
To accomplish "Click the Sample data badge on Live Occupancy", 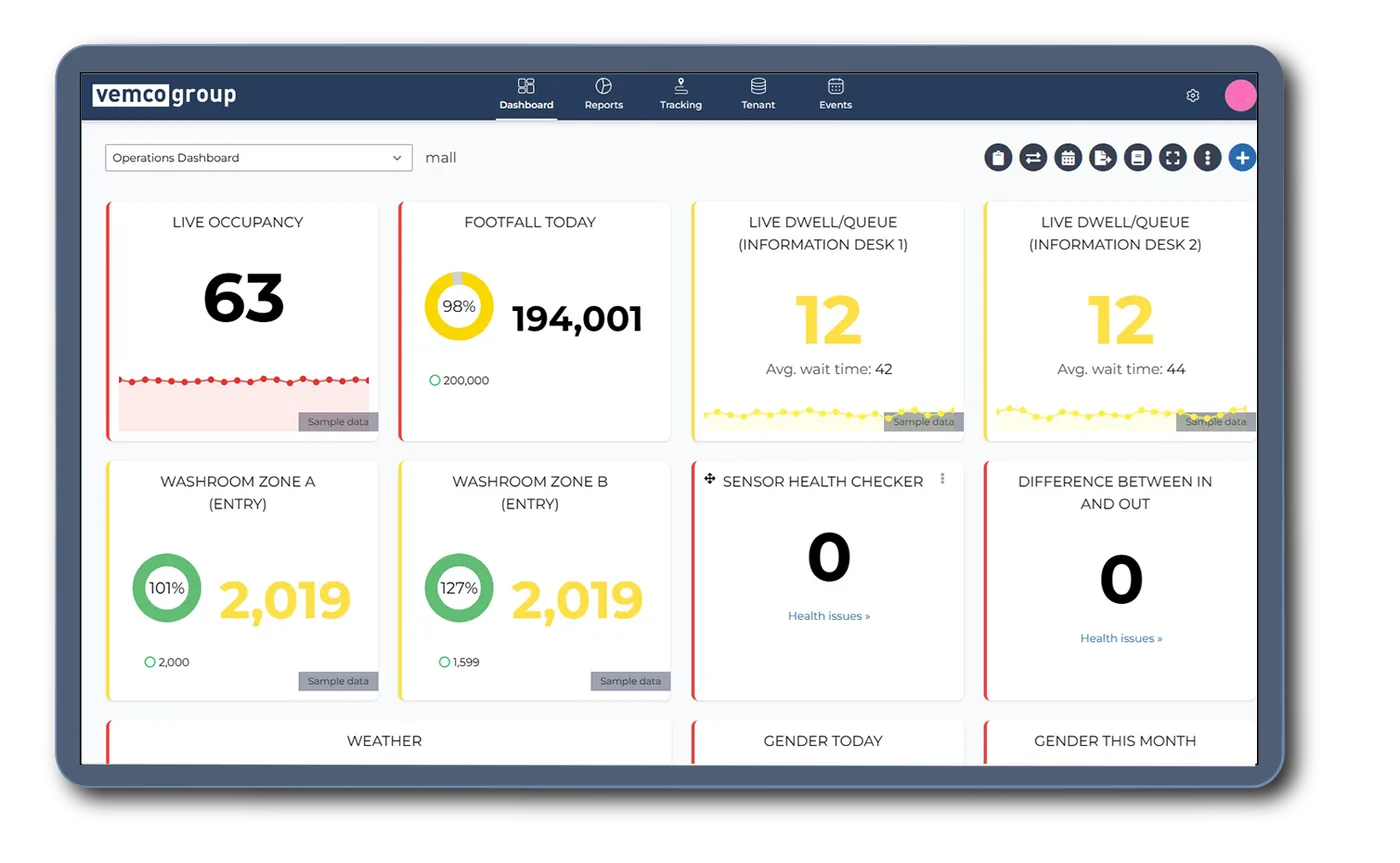I will [338, 422].
